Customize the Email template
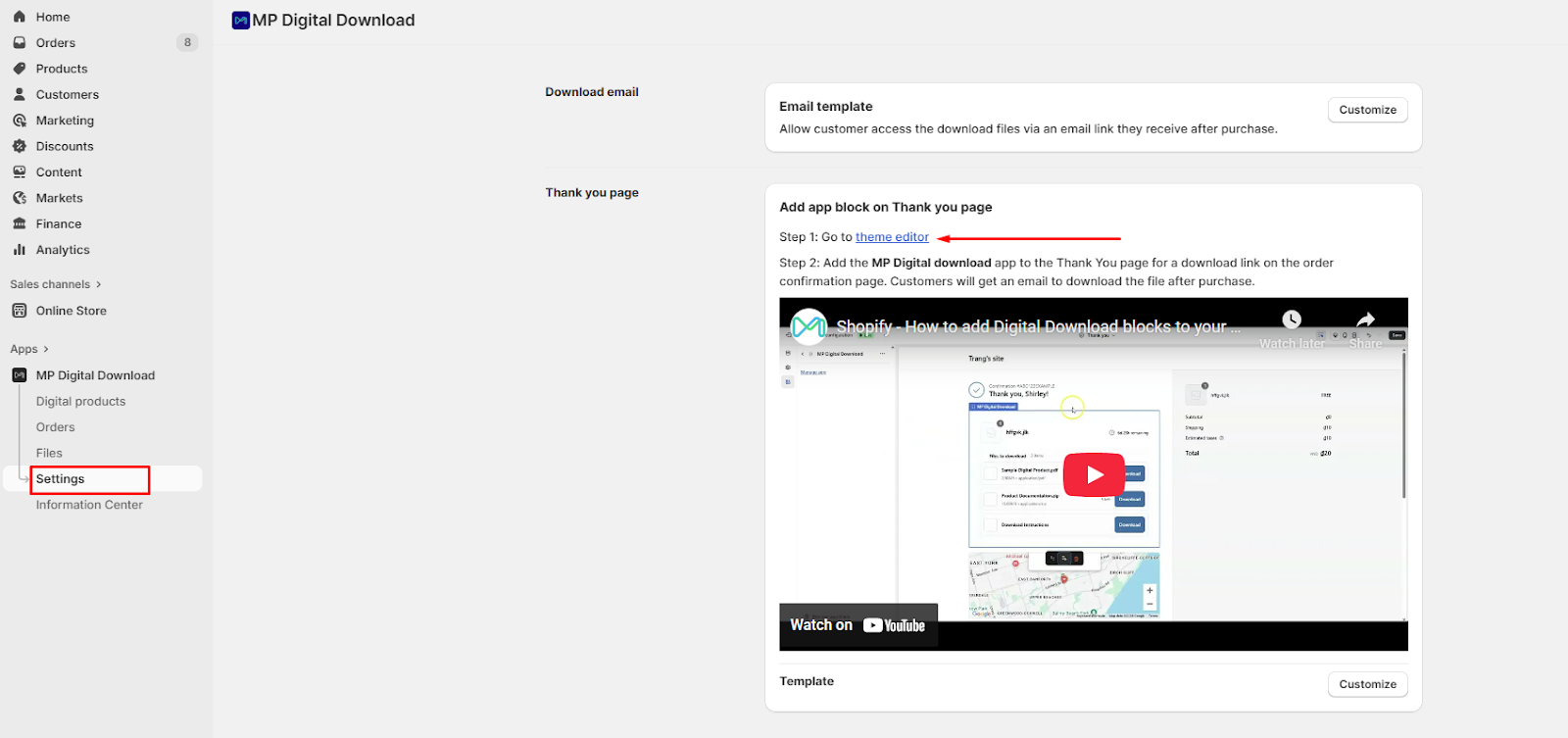This screenshot has height=738, width=1568. [1367, 110]
